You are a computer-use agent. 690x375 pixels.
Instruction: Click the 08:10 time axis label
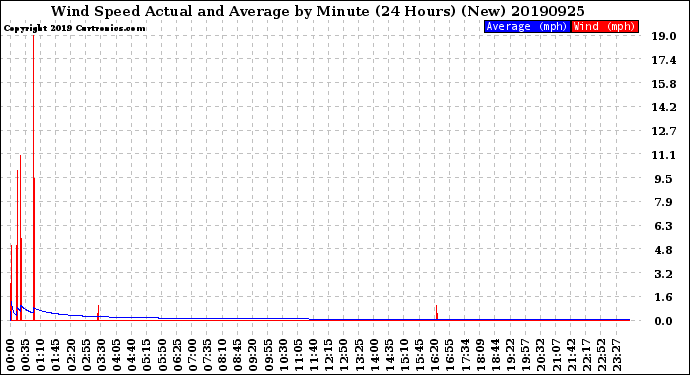click(223, 355)
